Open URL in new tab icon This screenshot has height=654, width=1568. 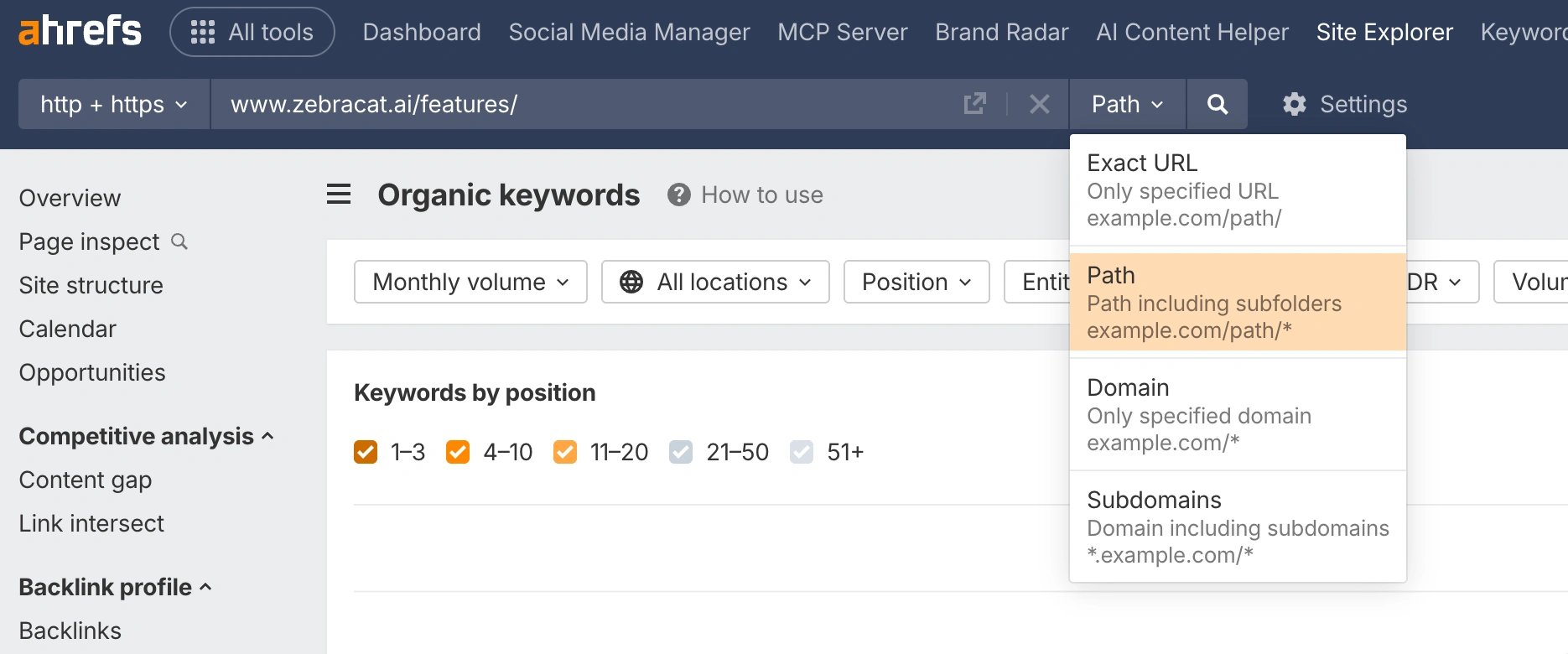[x=974, y=104]
